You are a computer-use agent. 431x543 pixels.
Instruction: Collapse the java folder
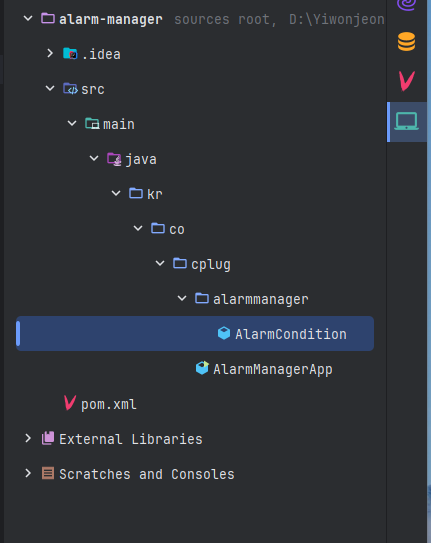pos(94,159)
